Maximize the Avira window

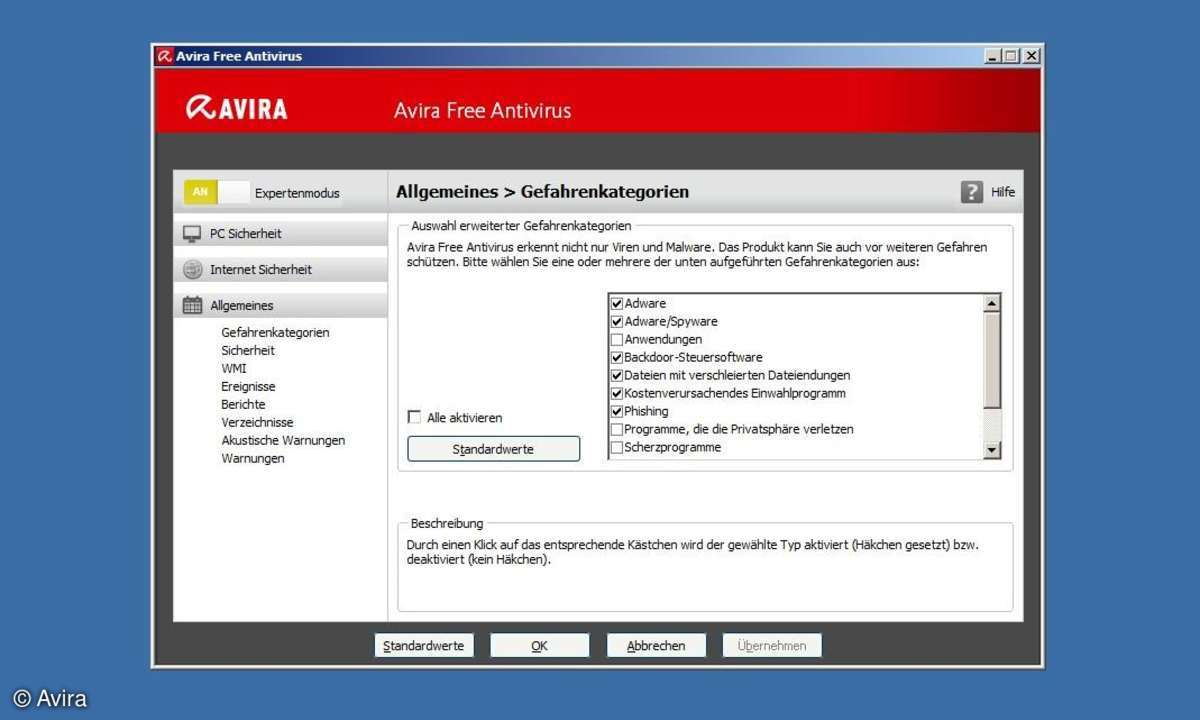[x=1011, y=56]
